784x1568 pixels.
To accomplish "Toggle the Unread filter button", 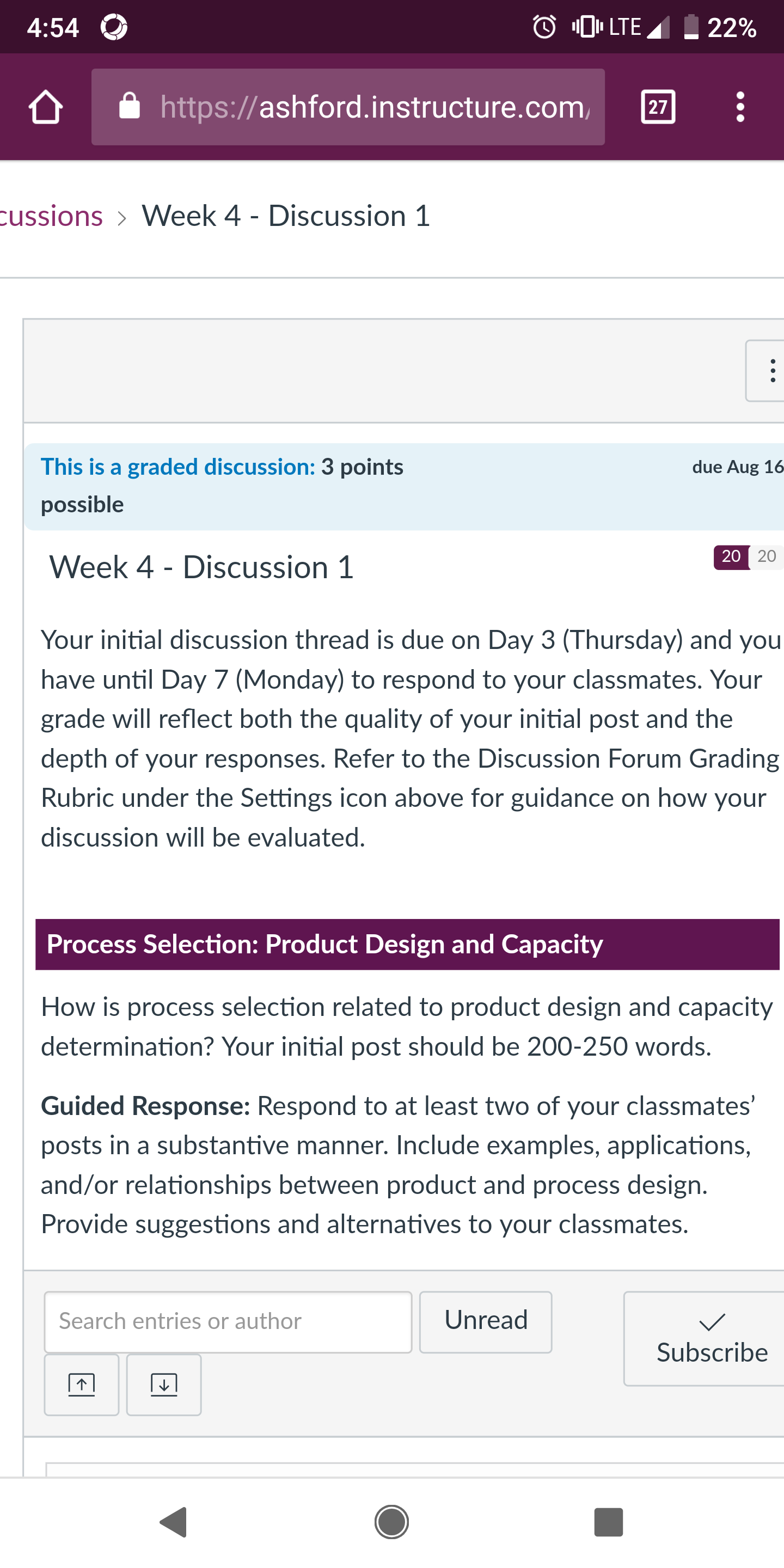I will pos(486,1322).
